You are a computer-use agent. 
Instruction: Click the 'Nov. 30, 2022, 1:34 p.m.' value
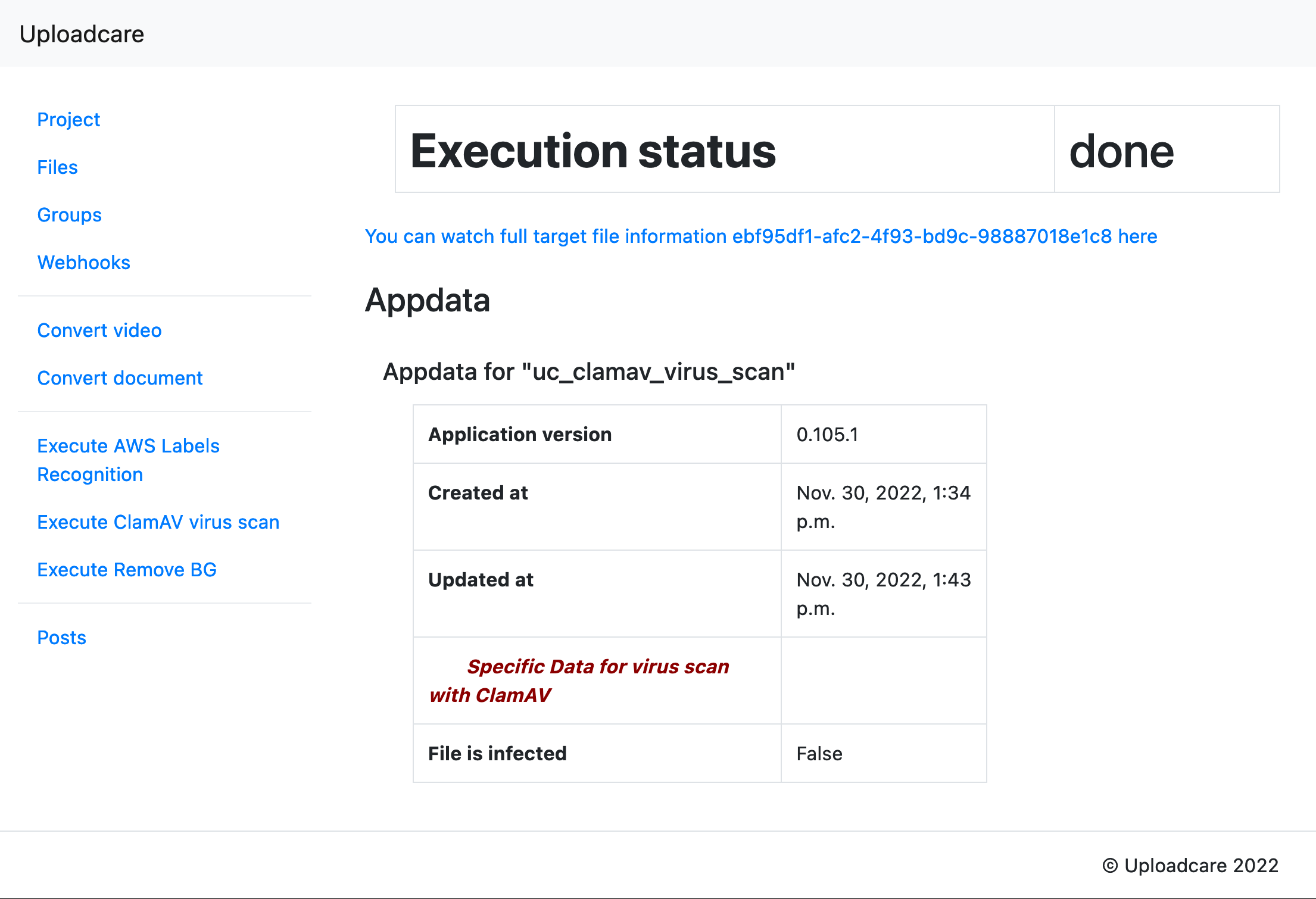coord(884,507)
